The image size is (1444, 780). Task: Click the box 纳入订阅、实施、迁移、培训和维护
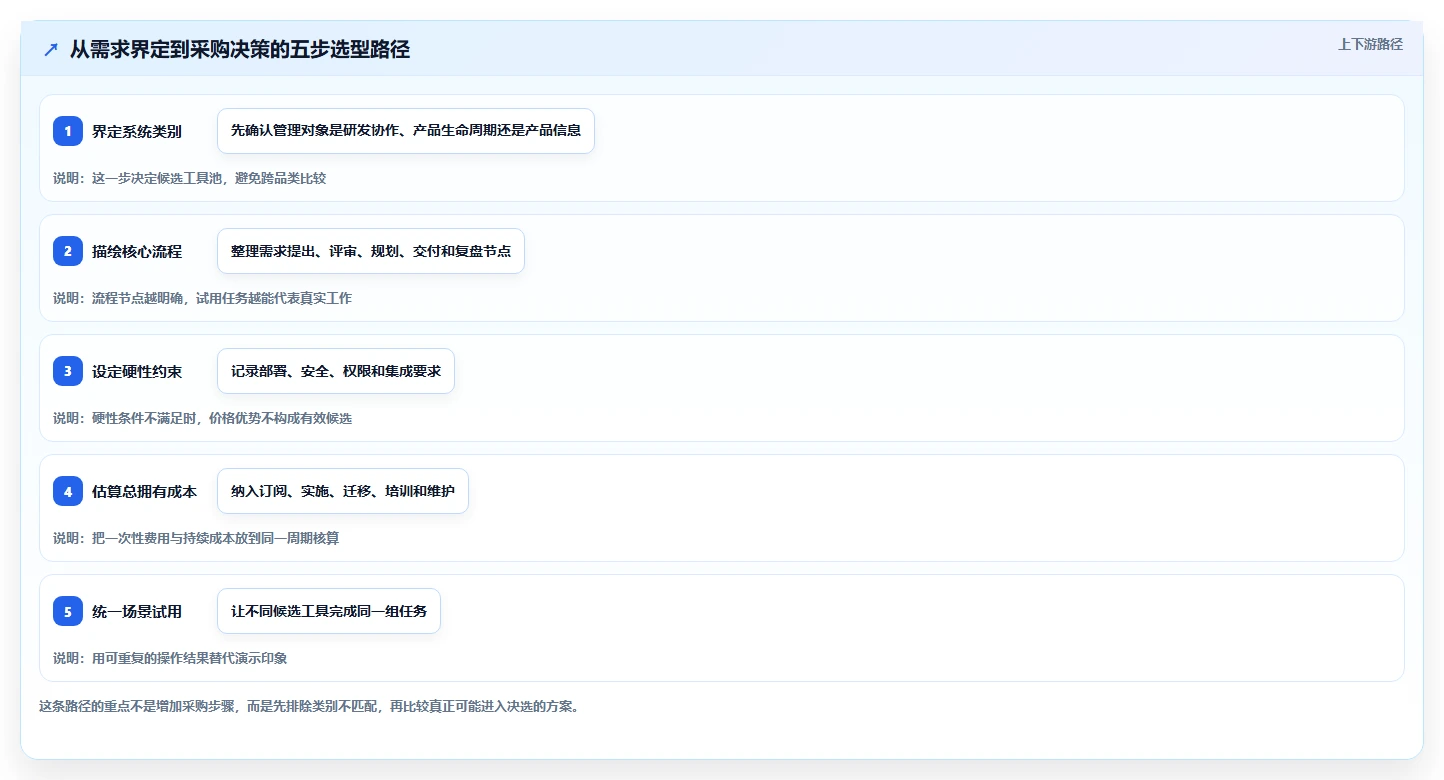click(343, 491)
